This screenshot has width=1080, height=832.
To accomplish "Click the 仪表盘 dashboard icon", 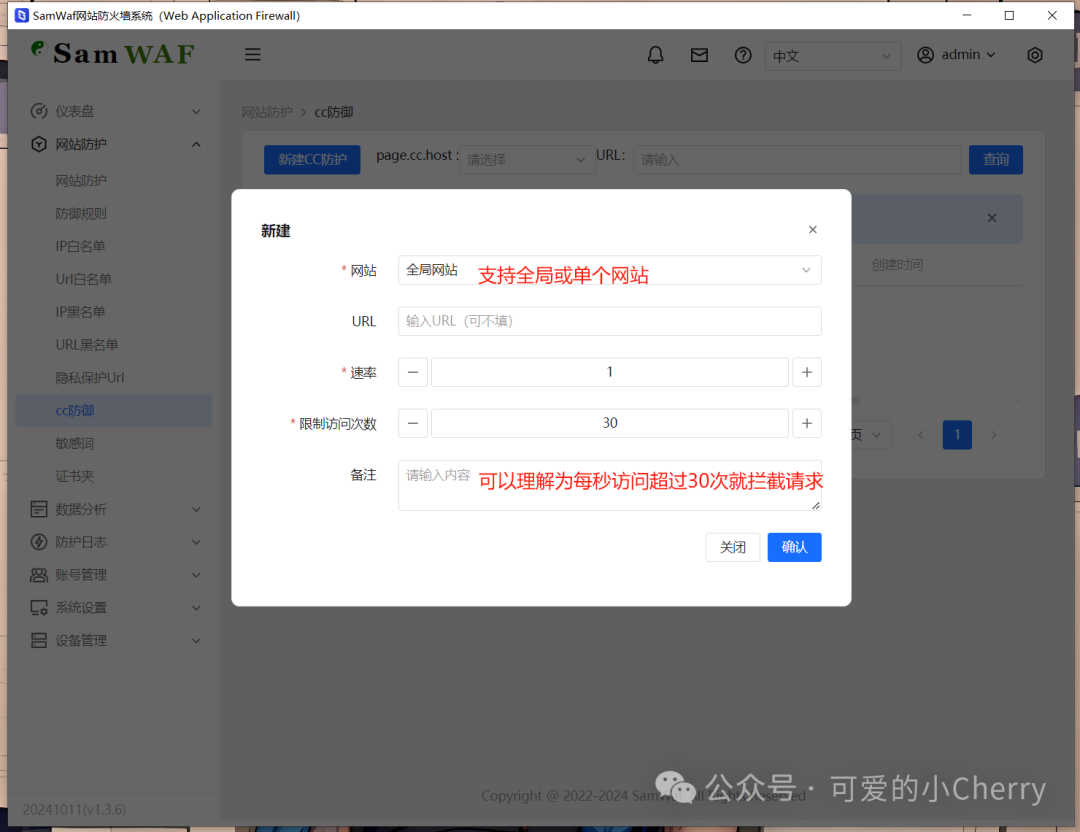I will click(x=39, y=111).
